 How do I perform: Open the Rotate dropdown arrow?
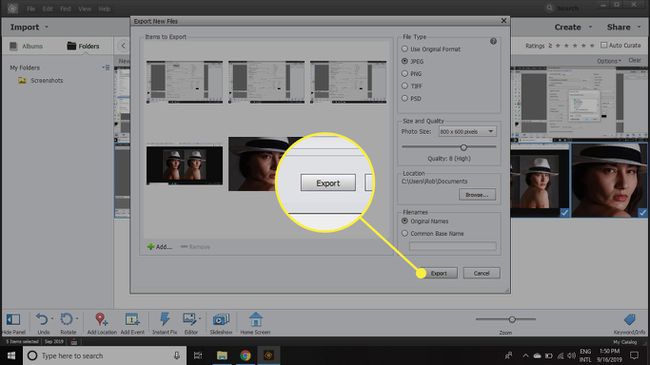77,318
